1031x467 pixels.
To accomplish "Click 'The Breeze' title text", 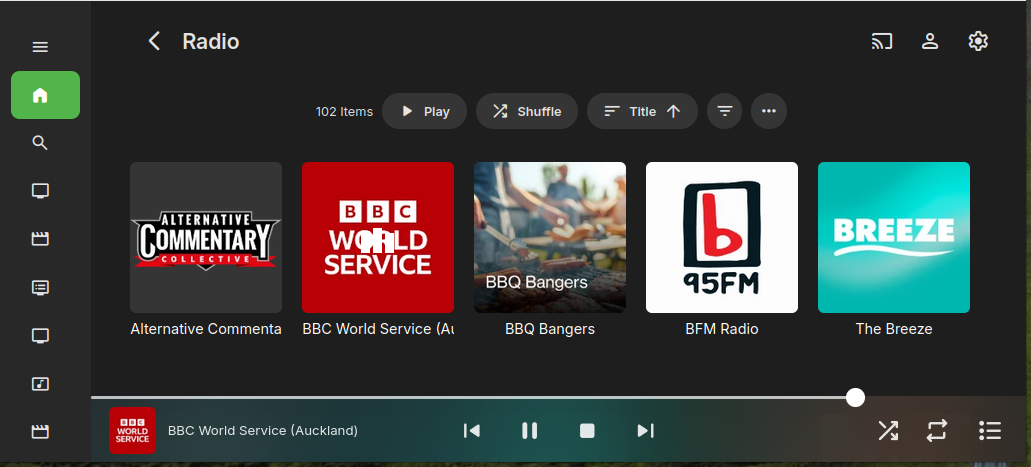I will tap(894, 329).
